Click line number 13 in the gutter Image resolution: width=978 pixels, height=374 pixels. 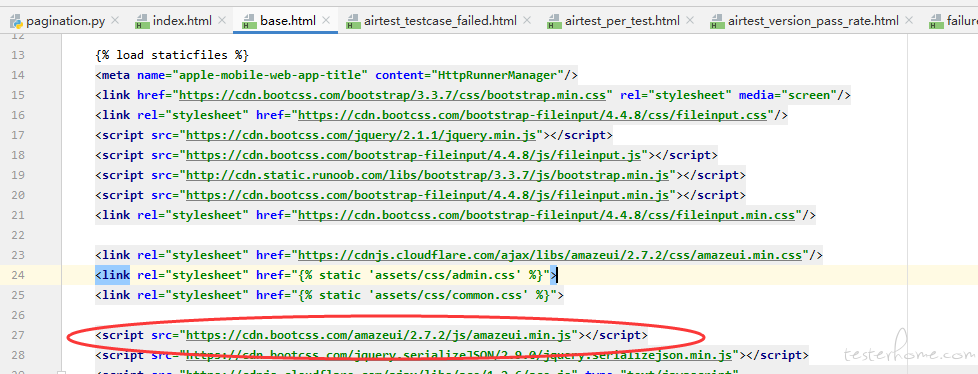coord(18,55)
